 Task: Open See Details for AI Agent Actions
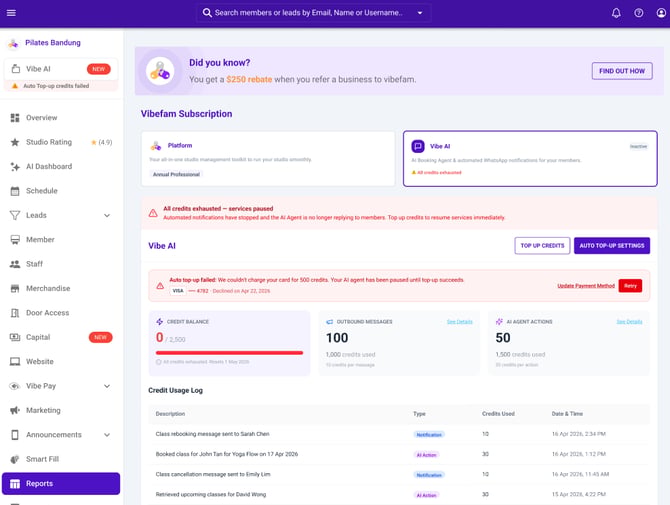(x=629, y=322)
